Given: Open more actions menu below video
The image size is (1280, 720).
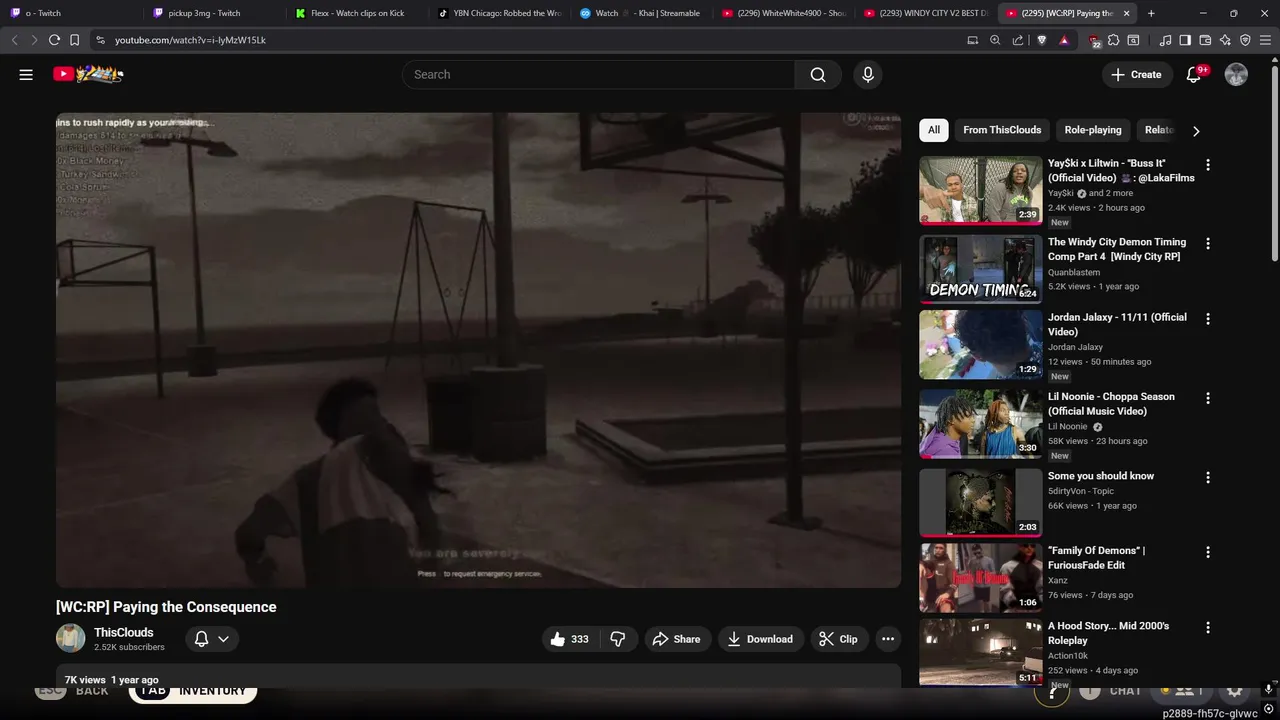Looking at the screenshot, I should [x=888, y=639].
